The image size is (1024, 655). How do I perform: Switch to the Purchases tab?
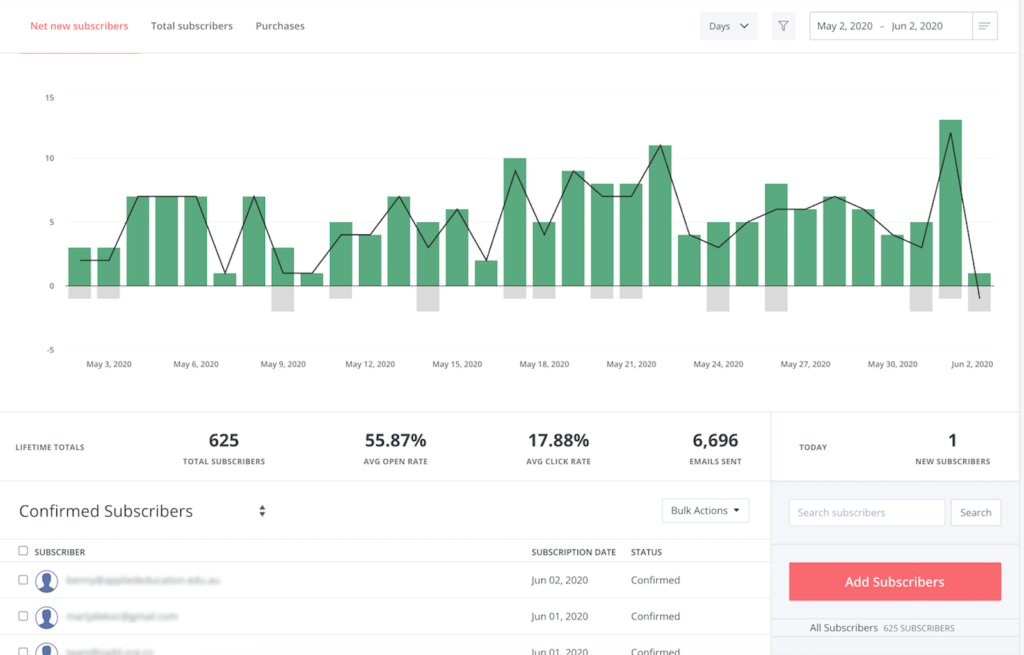click(280, 26)
